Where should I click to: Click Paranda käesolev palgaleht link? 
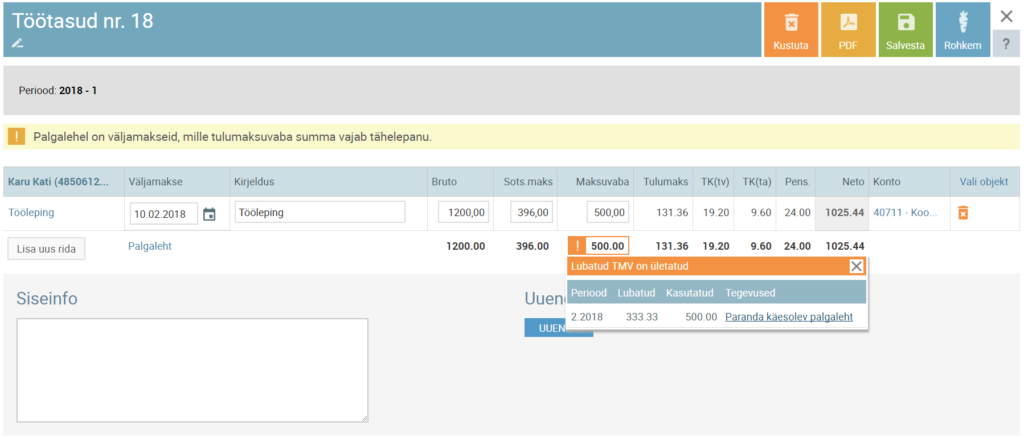tap(788, 317)
